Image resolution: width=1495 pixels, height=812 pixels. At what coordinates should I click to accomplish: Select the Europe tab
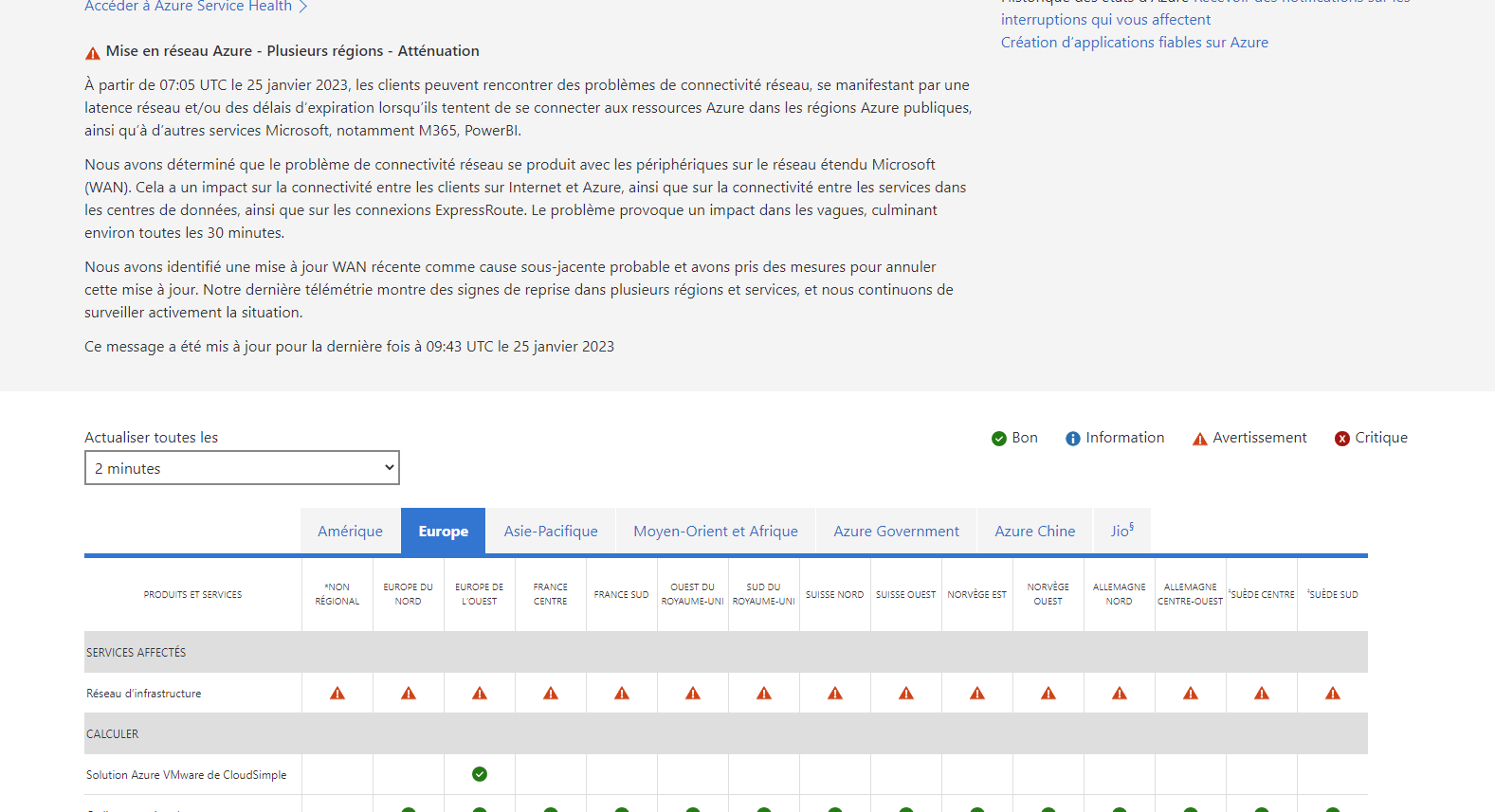444,531
